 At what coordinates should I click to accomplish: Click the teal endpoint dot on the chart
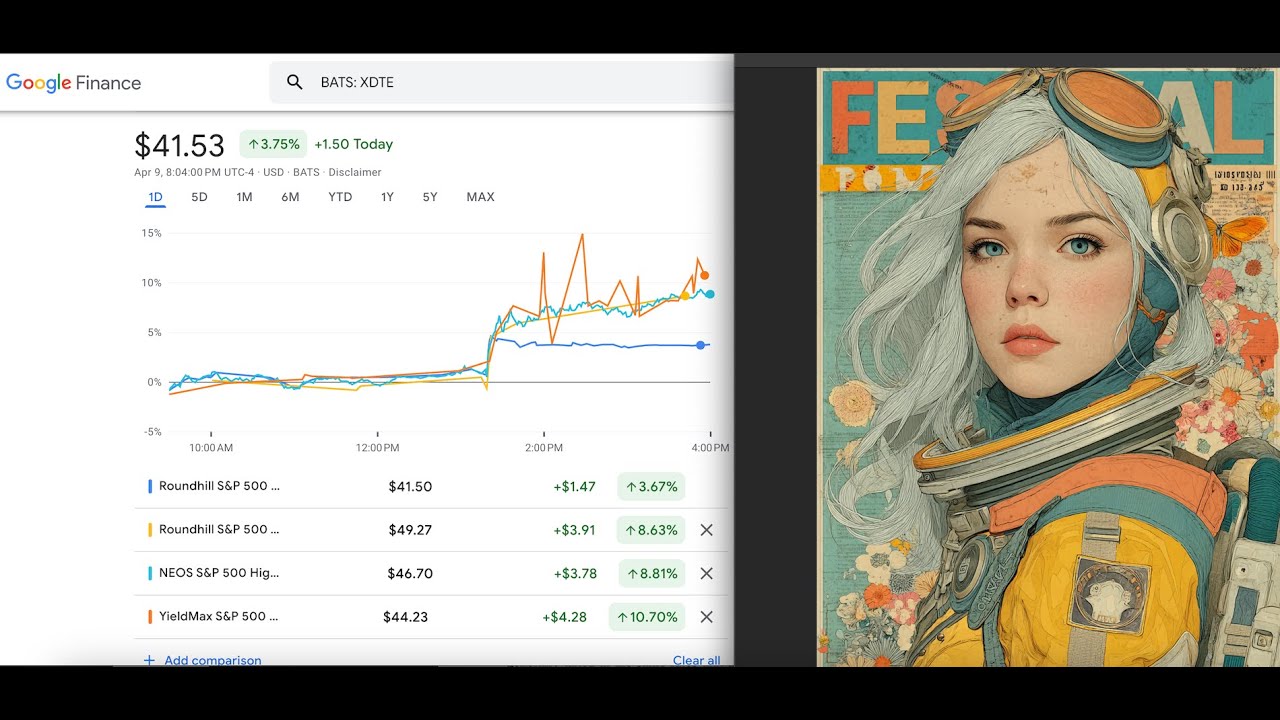pos(710,294)
